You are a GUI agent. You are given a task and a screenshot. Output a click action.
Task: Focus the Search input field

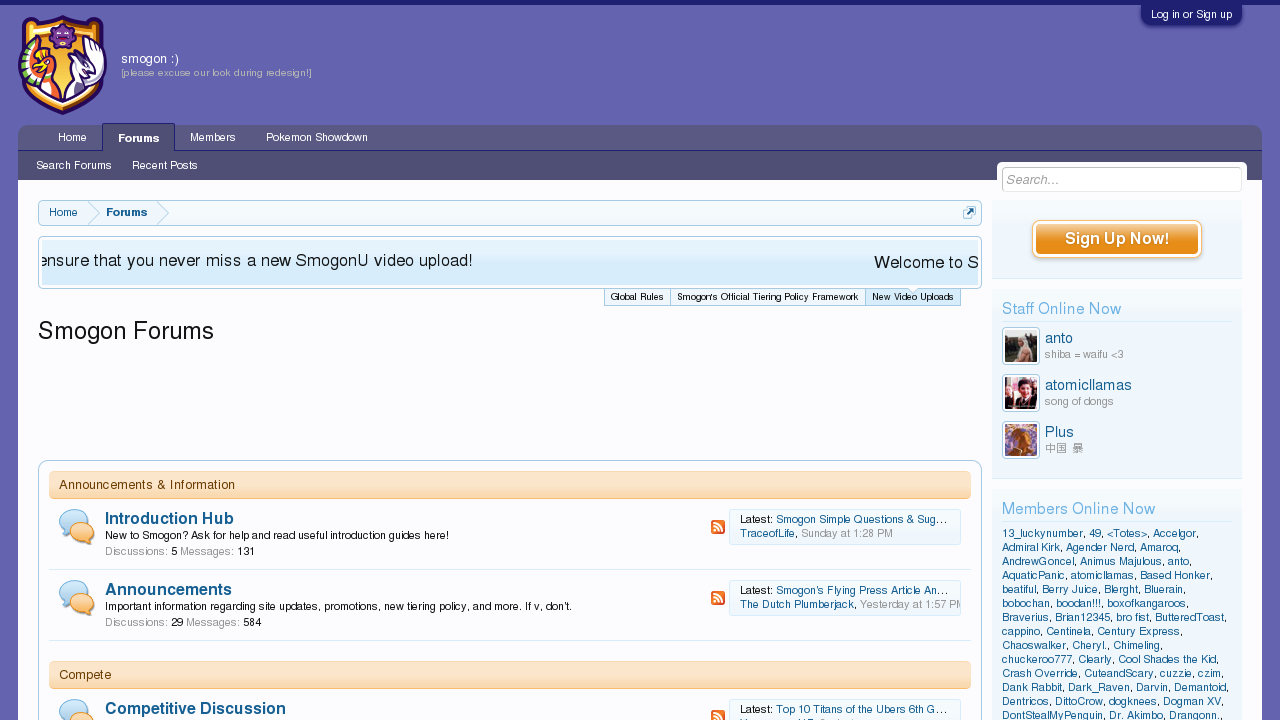pyautogui.click(x=1122, y=179)
